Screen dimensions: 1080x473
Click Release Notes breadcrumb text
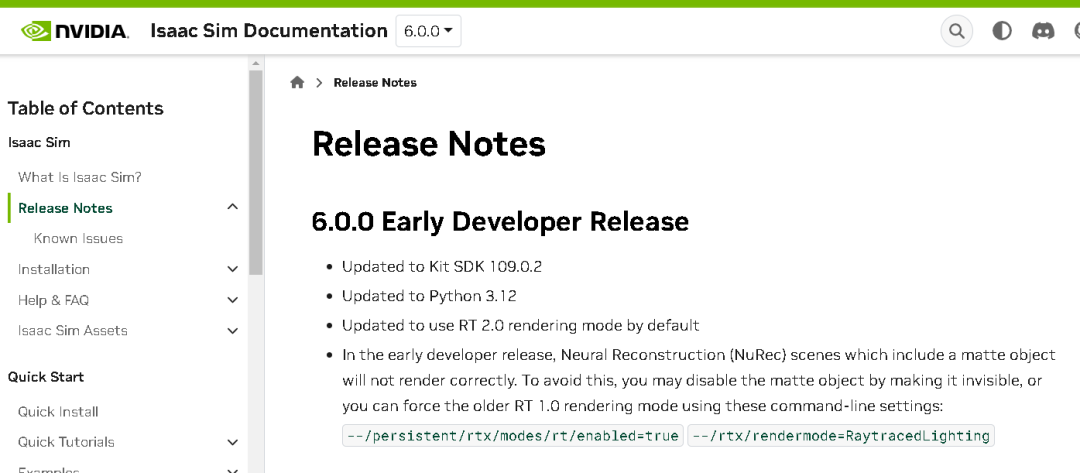tap(375, 83)
